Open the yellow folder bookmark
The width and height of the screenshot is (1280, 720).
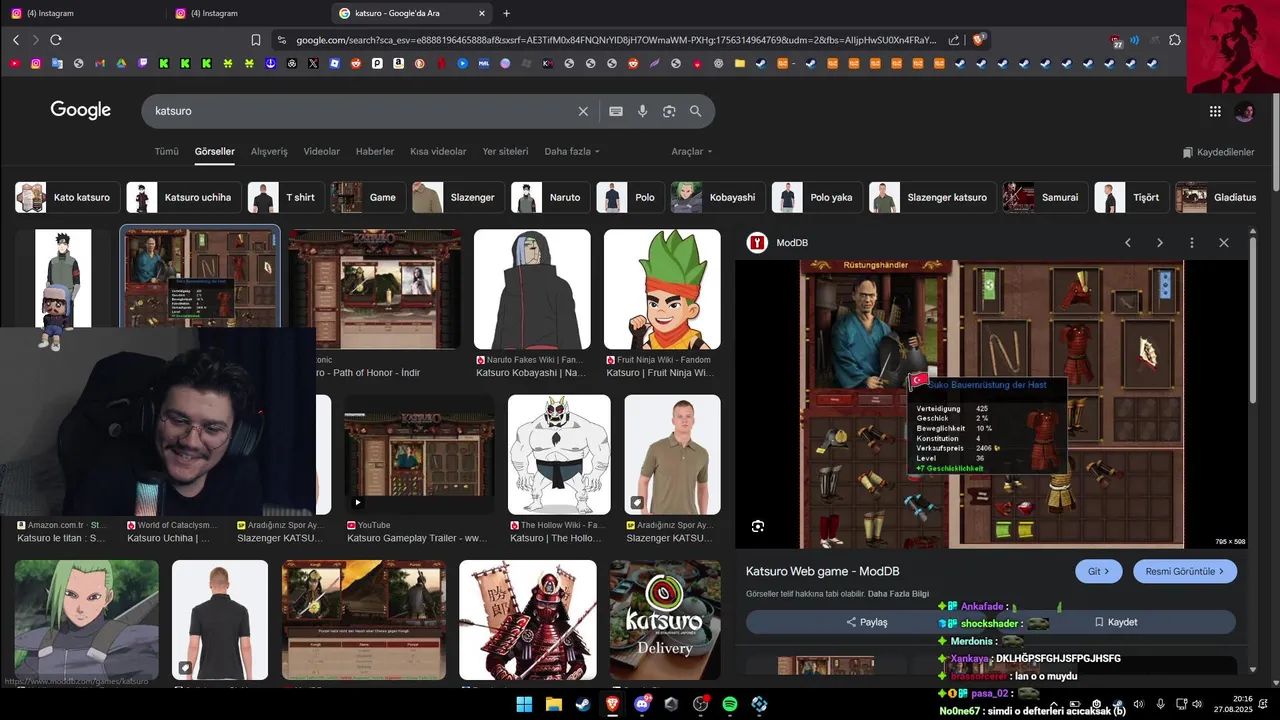pos(739,63)
